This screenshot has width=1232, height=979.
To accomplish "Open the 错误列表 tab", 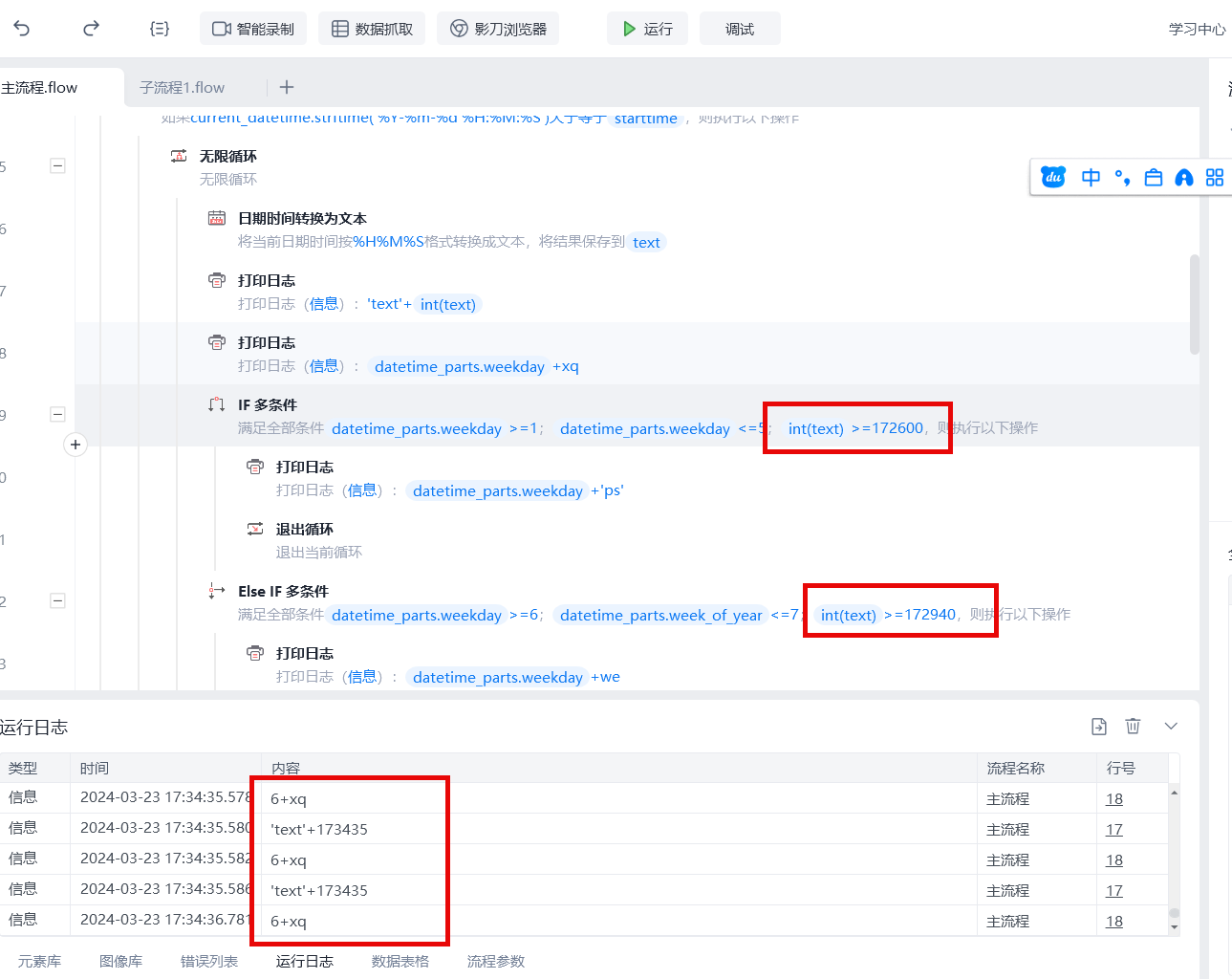I will click(208, 961).
